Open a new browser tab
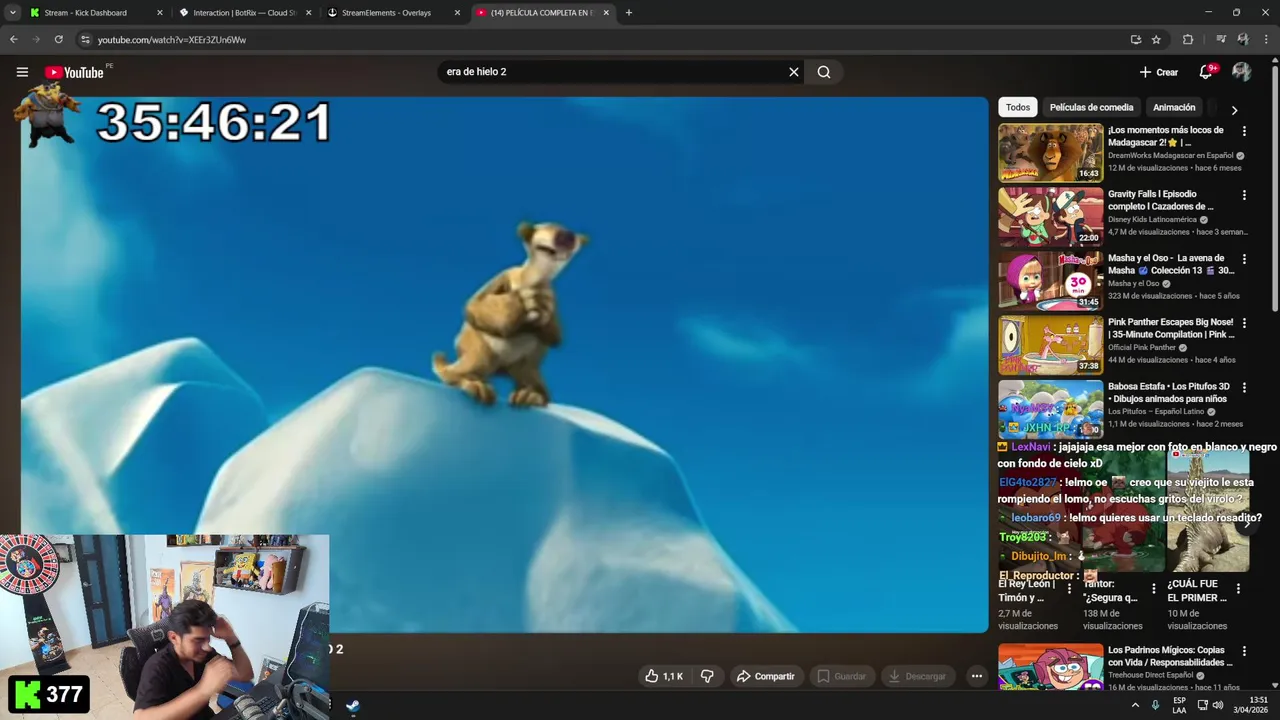Viewport: 1280px width, 720px height. coord(628,13)
